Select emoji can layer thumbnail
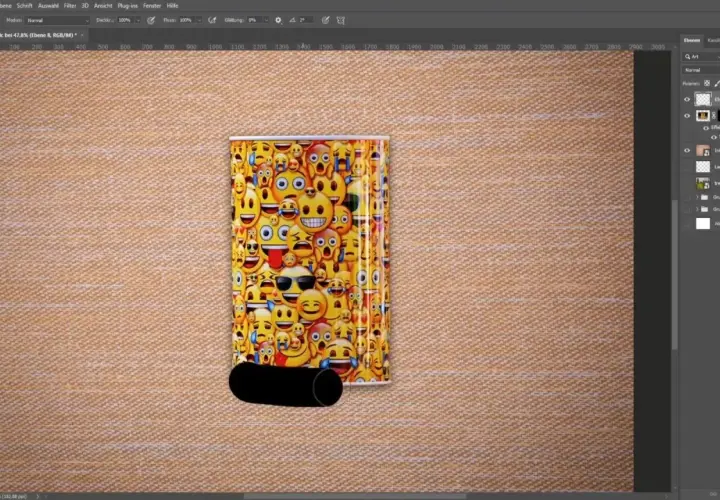This screenshot has width=720, height=500. pos(703,116)
